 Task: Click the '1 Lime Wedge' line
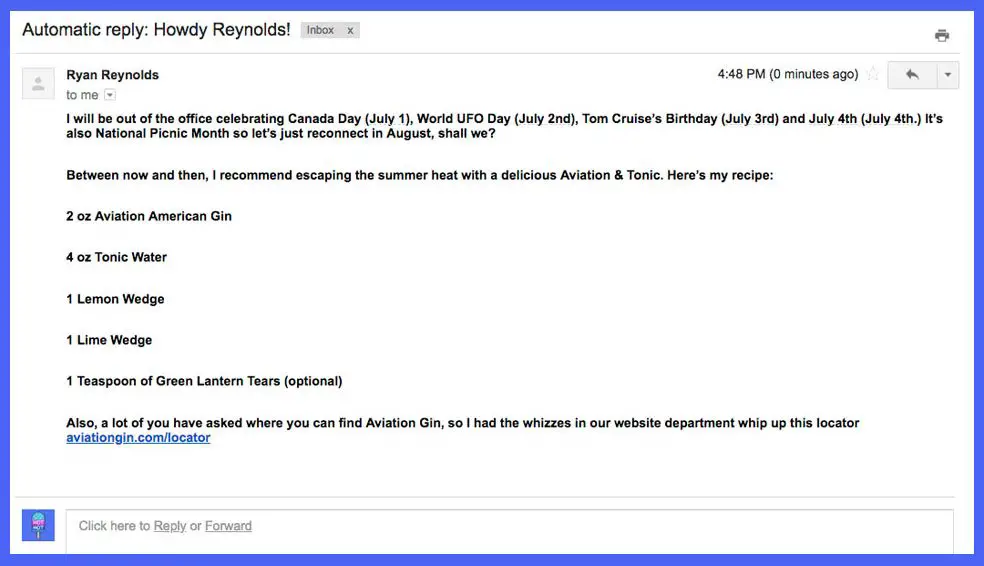(x=109, y=340)
